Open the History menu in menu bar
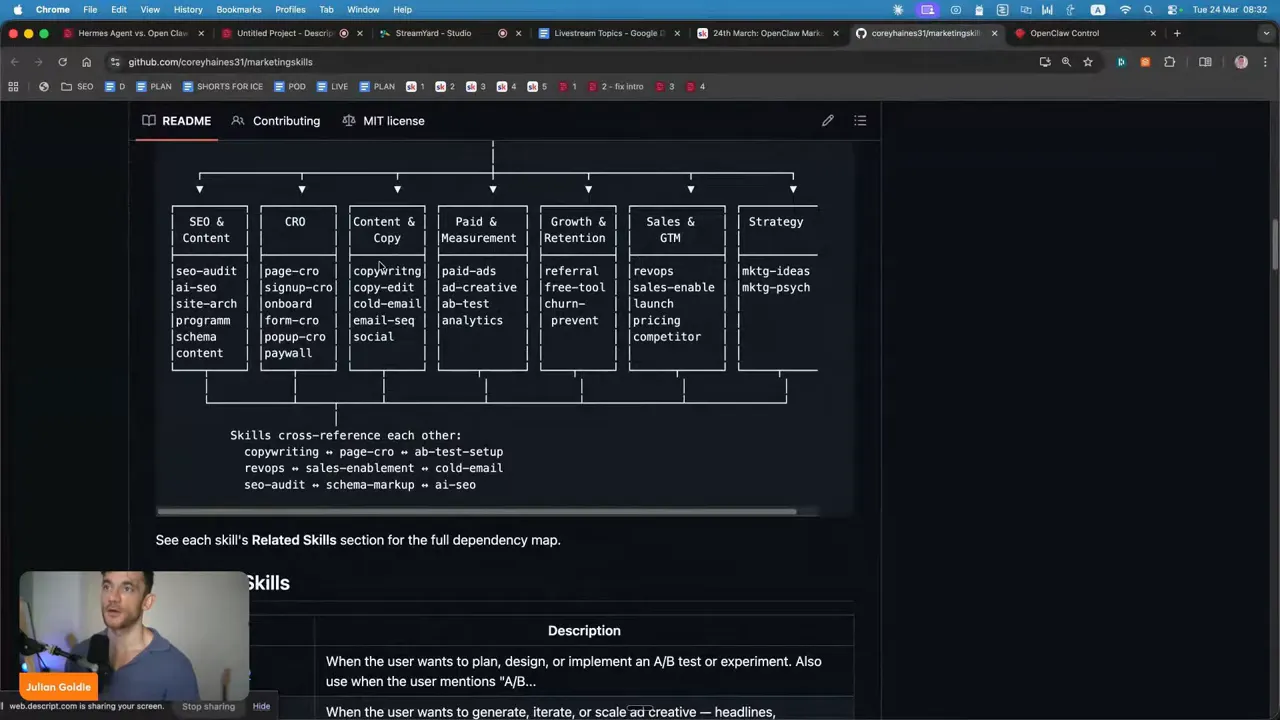Image resolution: width=1280 pixels, height=720 pixels. [x=188, y=10]
